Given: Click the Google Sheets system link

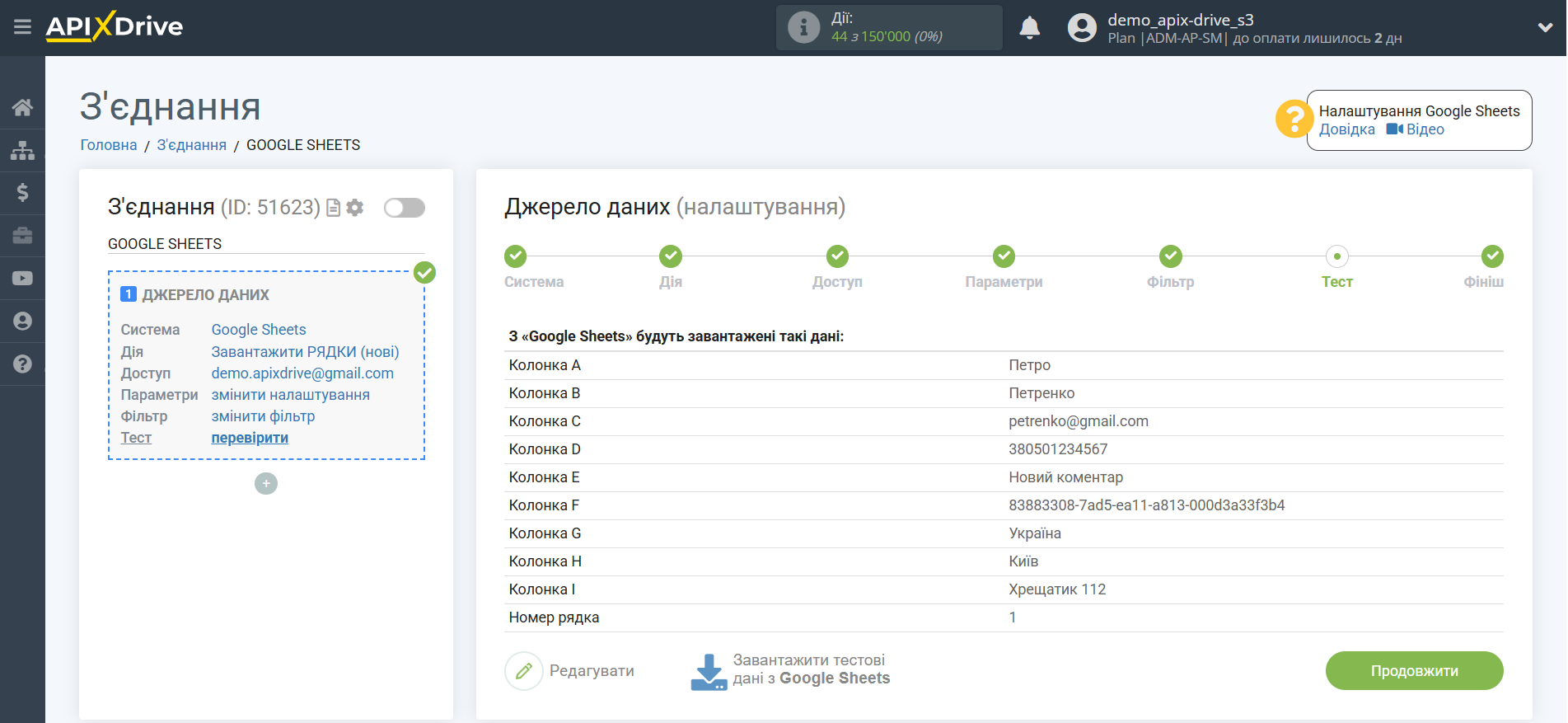Looking at the screenshot, I should pos(259,330).
